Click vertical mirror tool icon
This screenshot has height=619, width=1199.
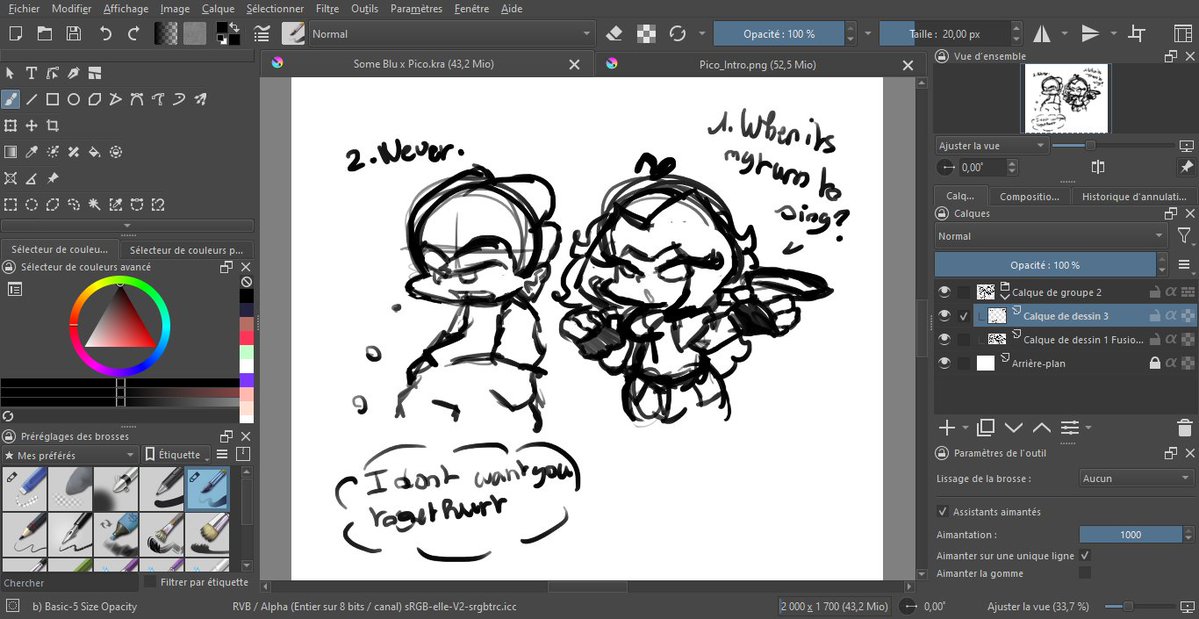1090,34
